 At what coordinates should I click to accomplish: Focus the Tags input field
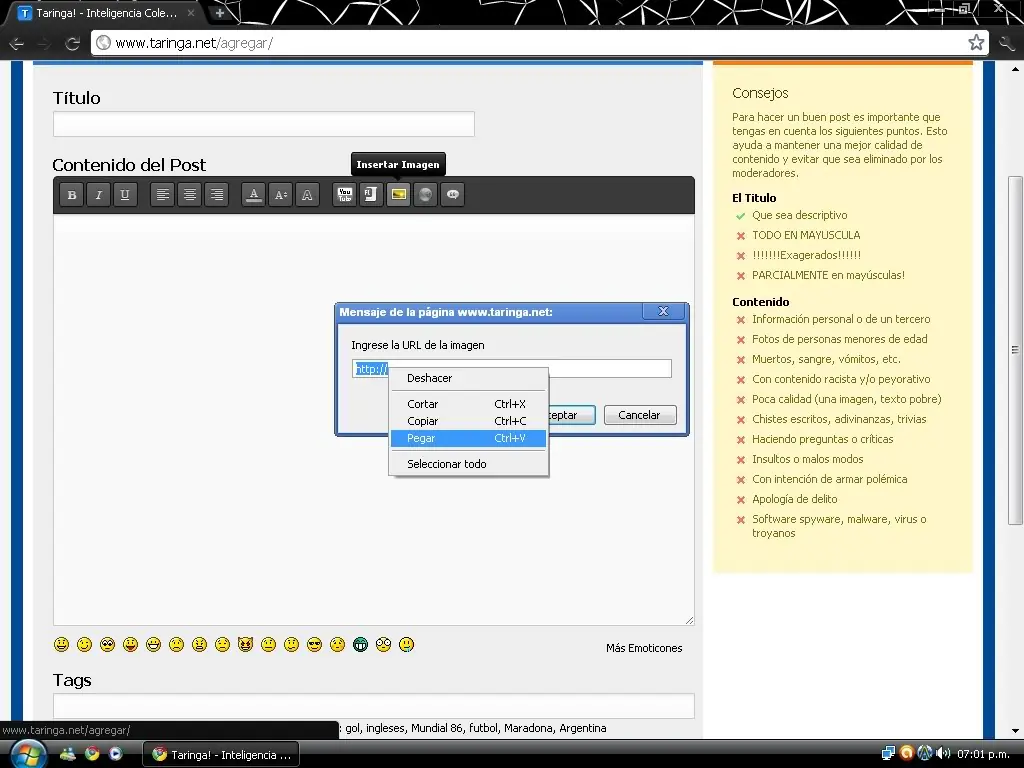pyautogui.click(x=374, y=706)
